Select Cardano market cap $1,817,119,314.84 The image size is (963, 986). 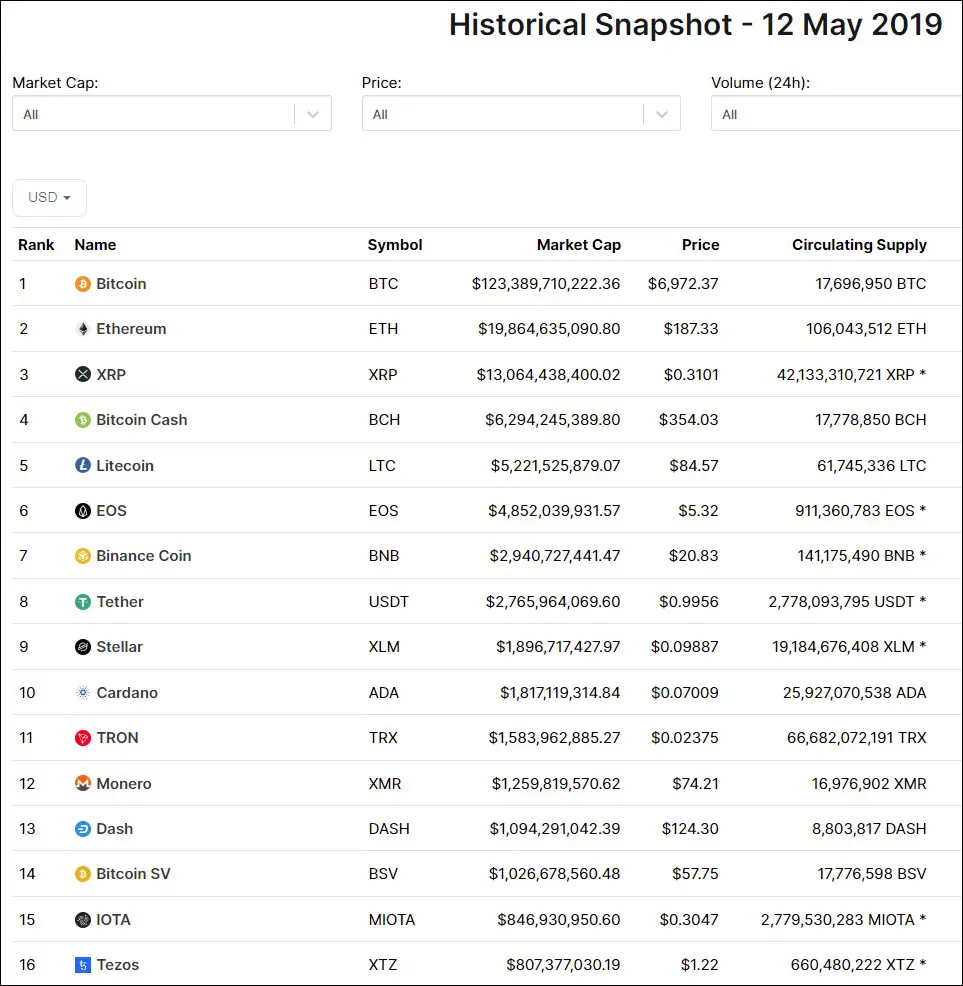point(560,692)
